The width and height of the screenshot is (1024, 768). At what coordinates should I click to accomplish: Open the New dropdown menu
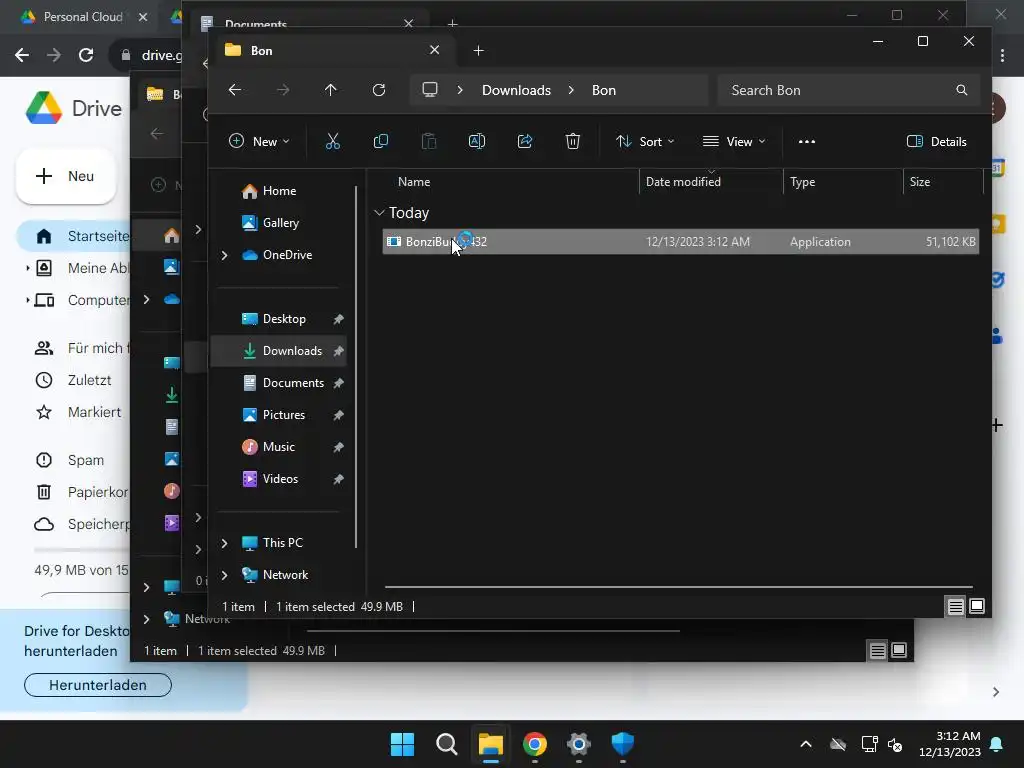[259, 142]
